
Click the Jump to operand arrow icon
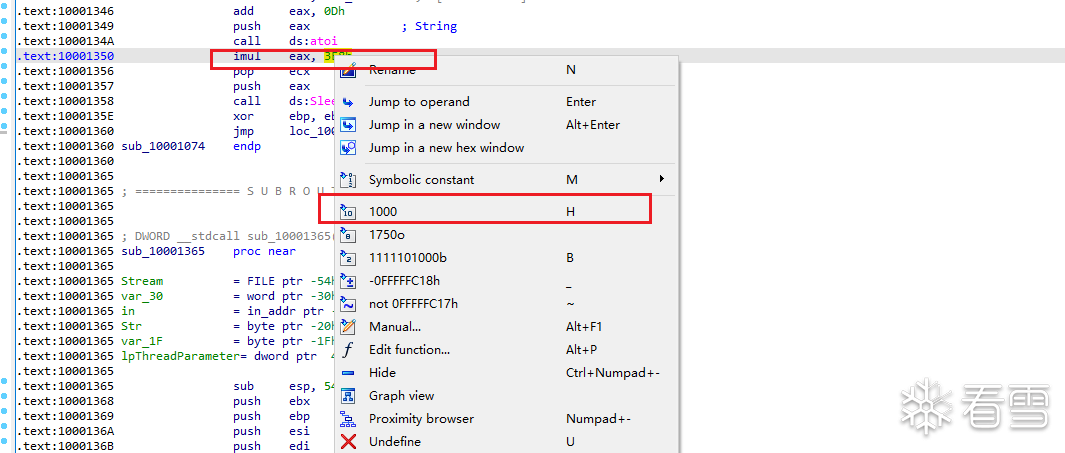[348, 102]
